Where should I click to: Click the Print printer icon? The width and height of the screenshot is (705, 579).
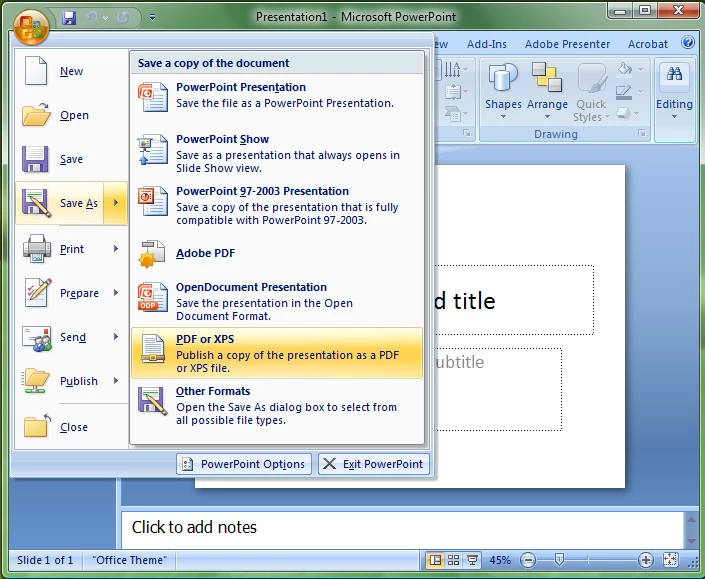[x=37, y=248]
